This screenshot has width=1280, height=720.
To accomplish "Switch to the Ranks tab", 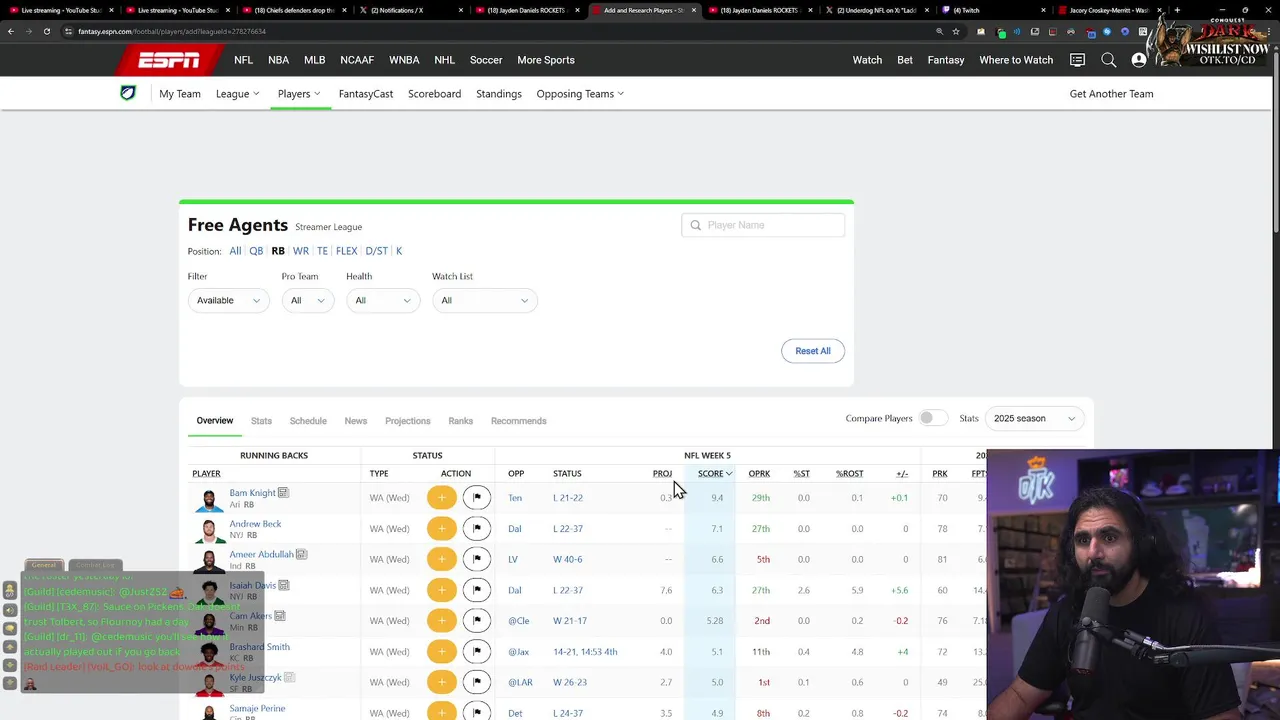I will click(x=461, y=421).
